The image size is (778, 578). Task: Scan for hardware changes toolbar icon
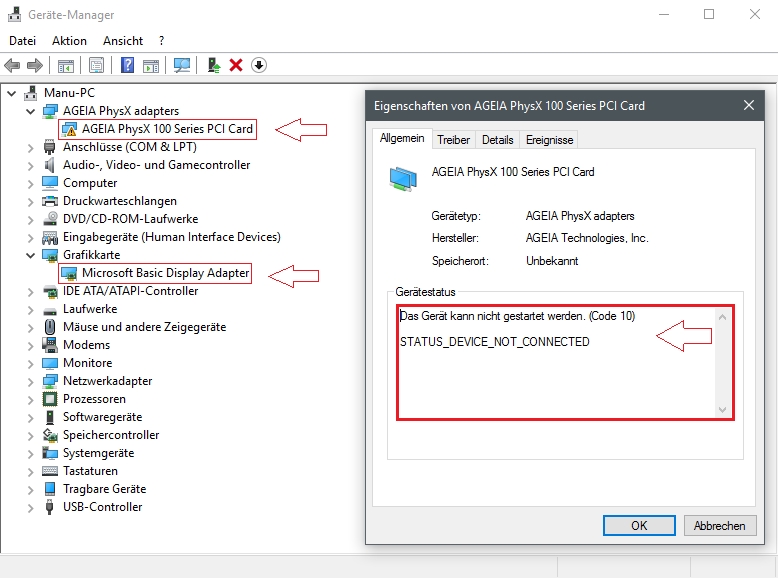[182, 65]
